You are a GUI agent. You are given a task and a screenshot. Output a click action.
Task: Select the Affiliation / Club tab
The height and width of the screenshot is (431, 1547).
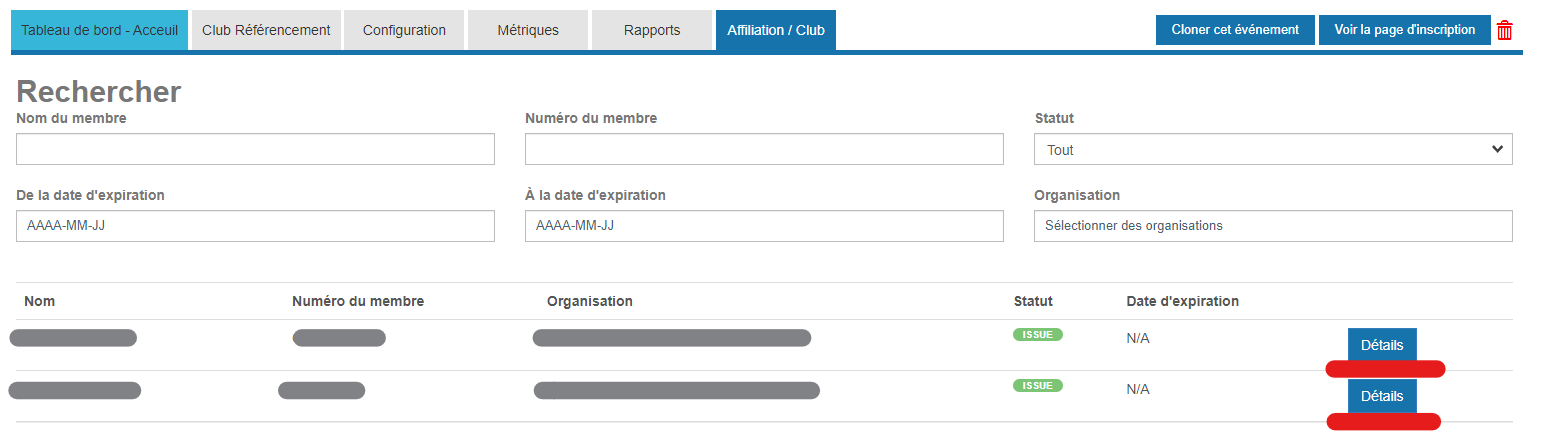pos(776,30)
